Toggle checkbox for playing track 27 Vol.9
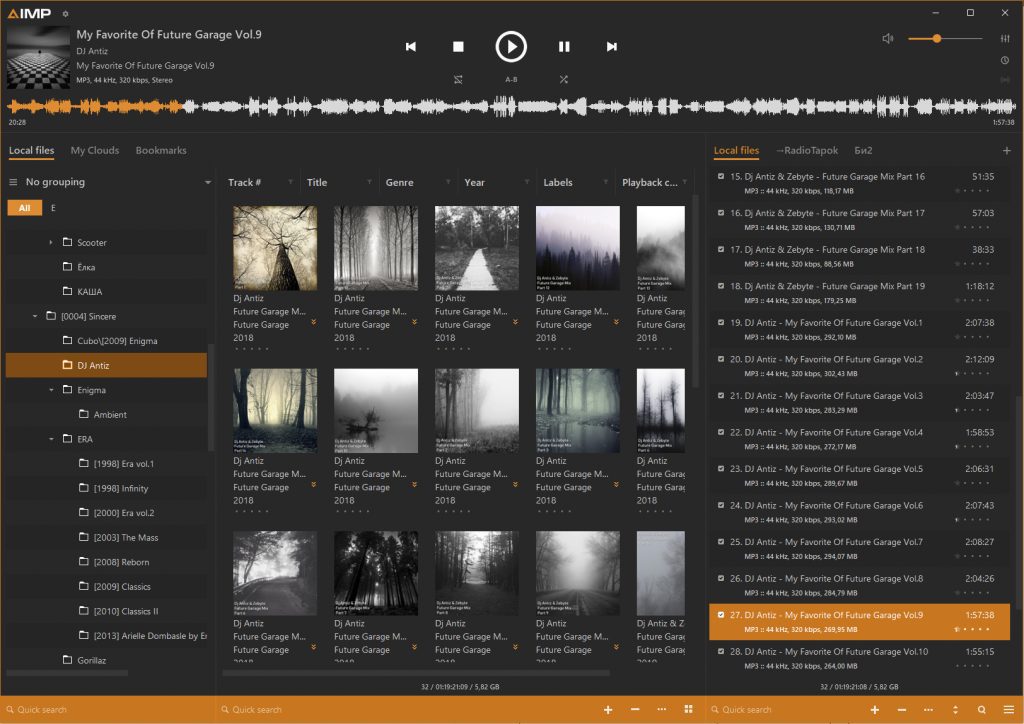The image size is (1024, 724). [721, 615]
